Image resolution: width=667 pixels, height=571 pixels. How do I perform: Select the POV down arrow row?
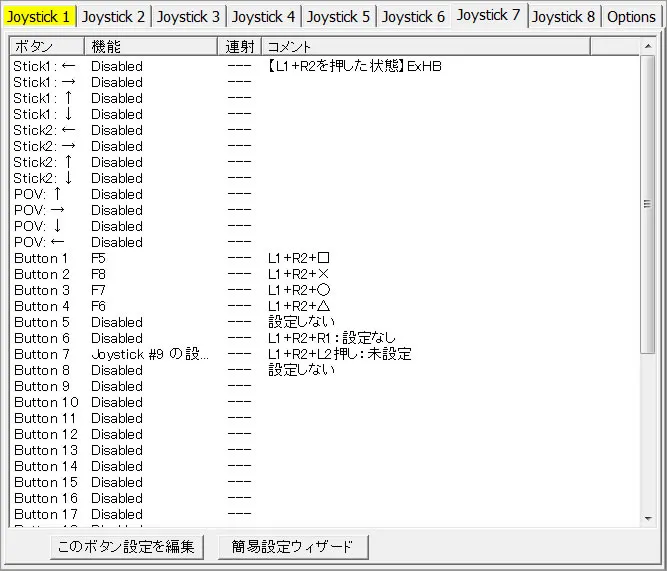click(x=324, y=226)
